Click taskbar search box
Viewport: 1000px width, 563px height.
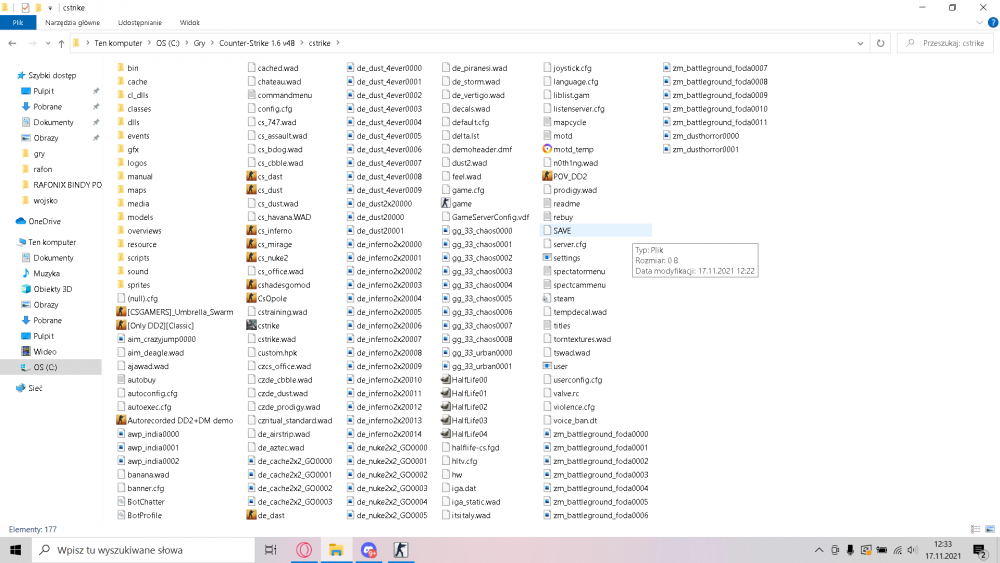[x=143, y=550]
